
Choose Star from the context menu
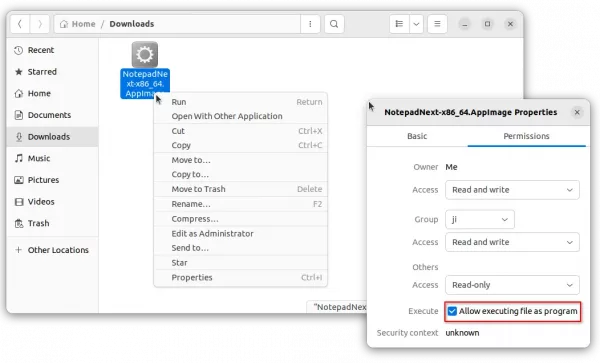(x=241, y=263)
